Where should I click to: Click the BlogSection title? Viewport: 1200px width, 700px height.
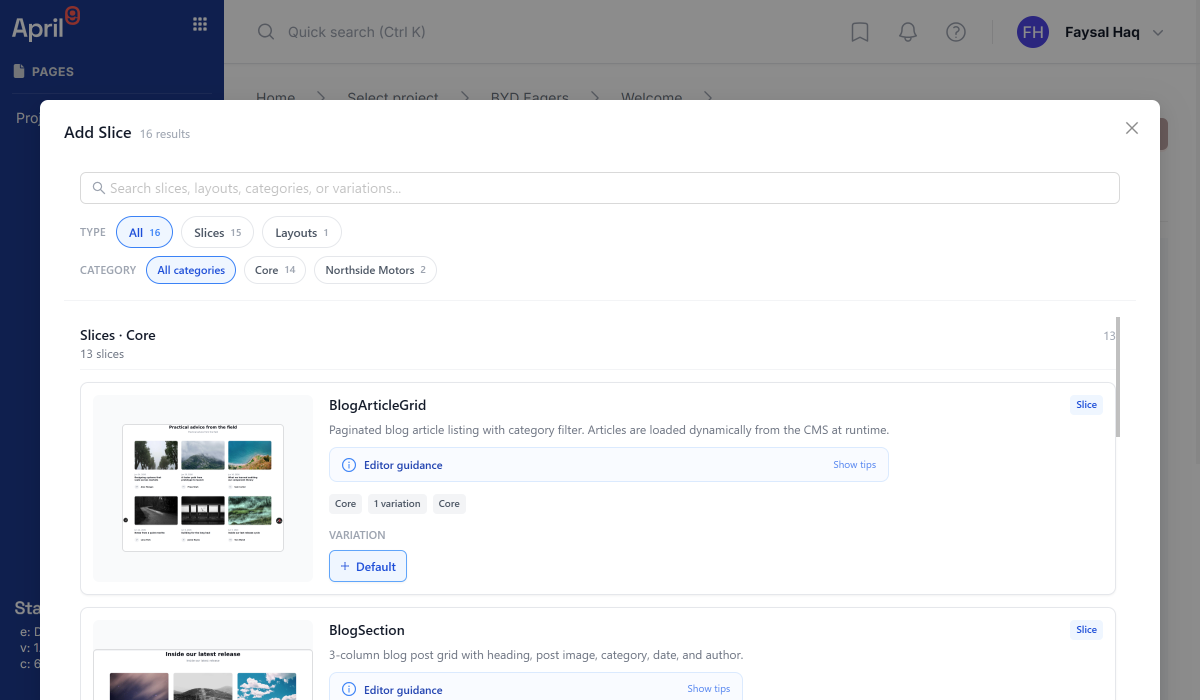point(367,630)
